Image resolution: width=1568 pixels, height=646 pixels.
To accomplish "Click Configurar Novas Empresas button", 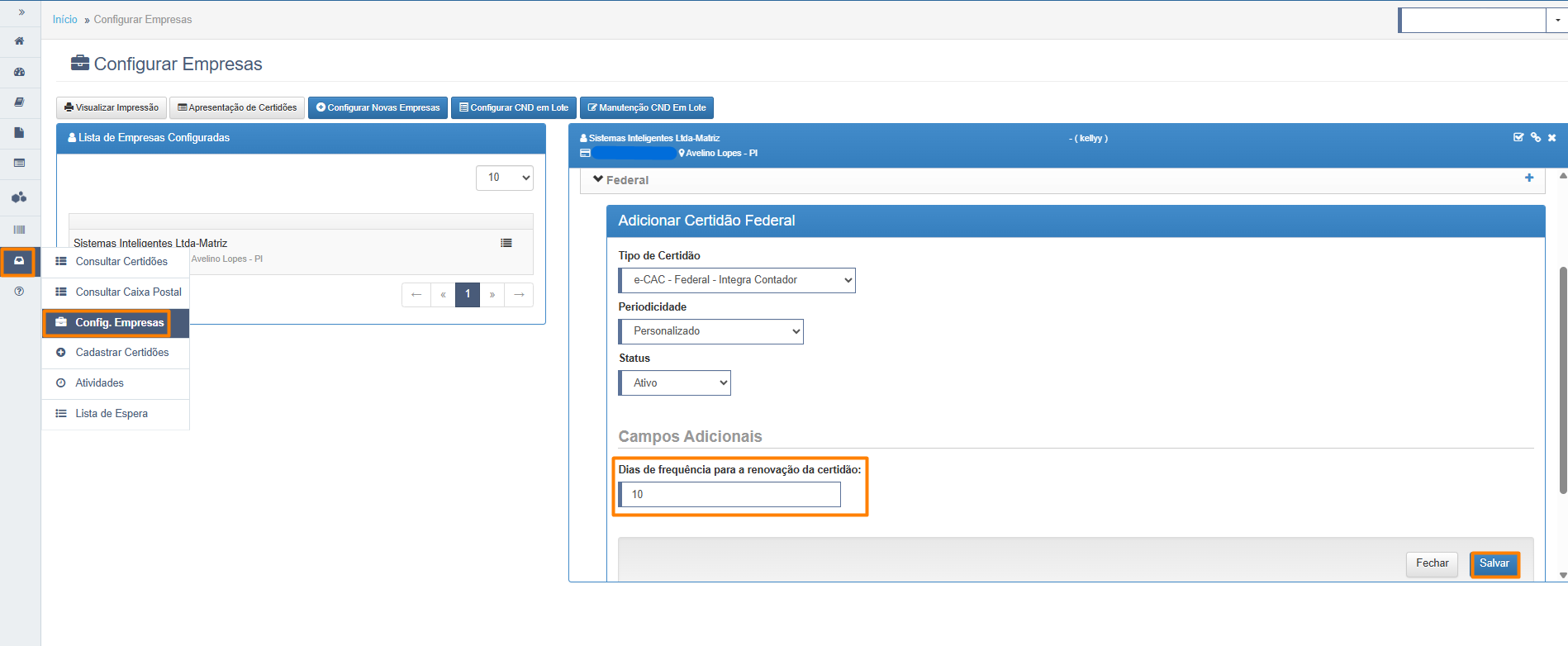I will tap(378, 108).
